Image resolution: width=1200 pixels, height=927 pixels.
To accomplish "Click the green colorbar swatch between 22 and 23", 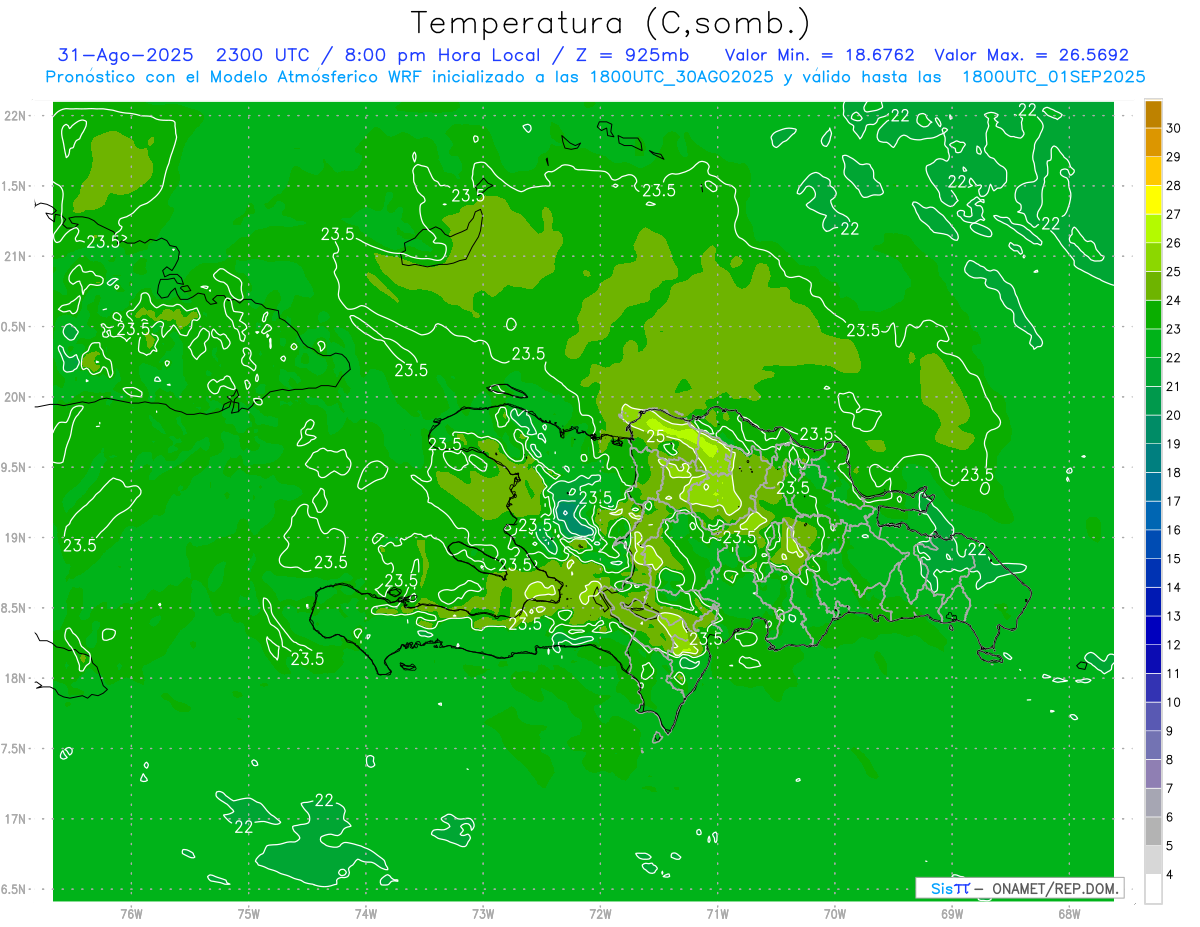I will pos(1153,344).
